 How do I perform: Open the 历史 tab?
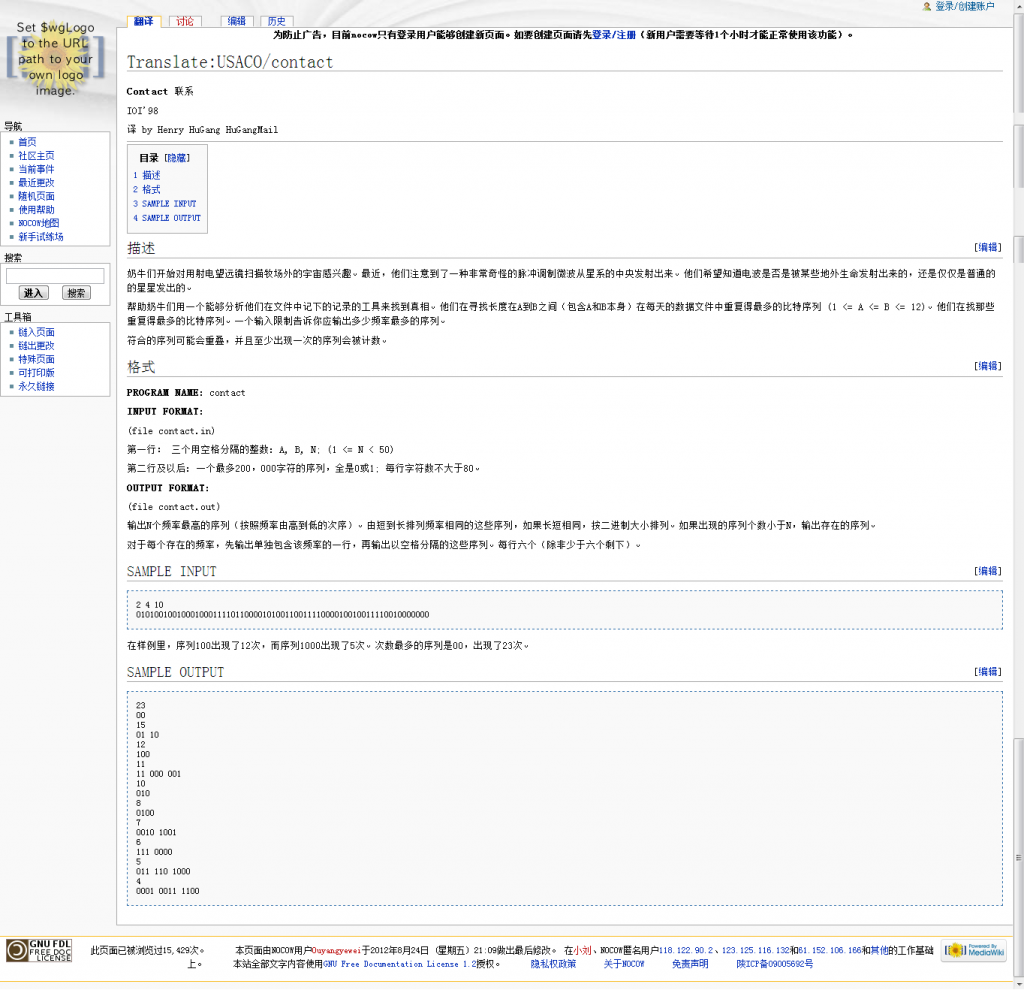tap(277, 20)
